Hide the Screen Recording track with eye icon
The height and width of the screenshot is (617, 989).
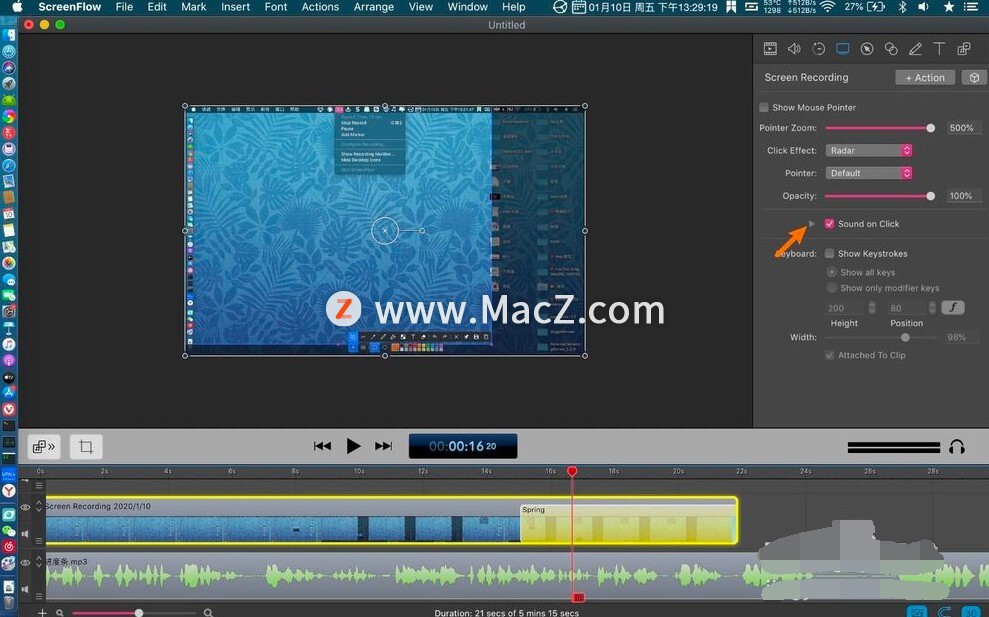point(25,507)
